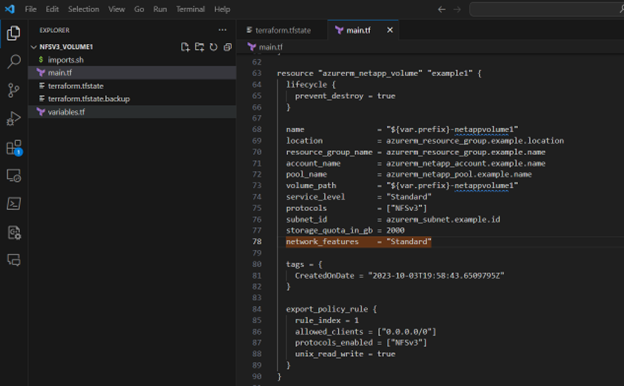Open the Terminal menu
624x386 pixels.
[191, 9]
